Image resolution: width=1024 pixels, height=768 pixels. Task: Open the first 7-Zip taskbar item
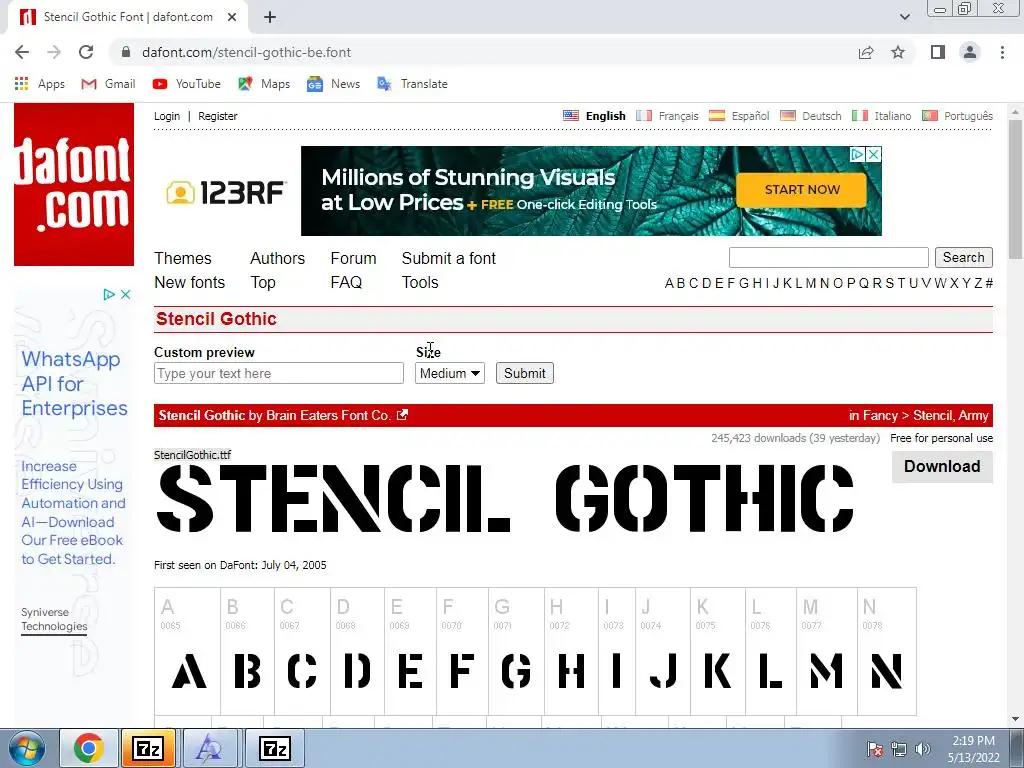pos(148,748)
